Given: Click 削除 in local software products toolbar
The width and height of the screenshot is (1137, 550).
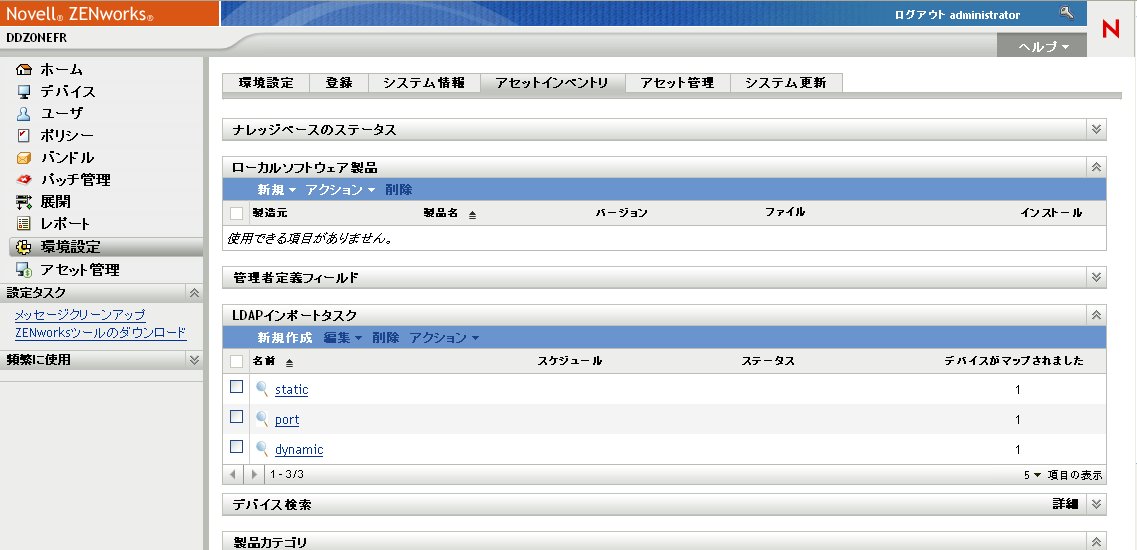Looking at the screenshot, I should [x=399, y=190].
